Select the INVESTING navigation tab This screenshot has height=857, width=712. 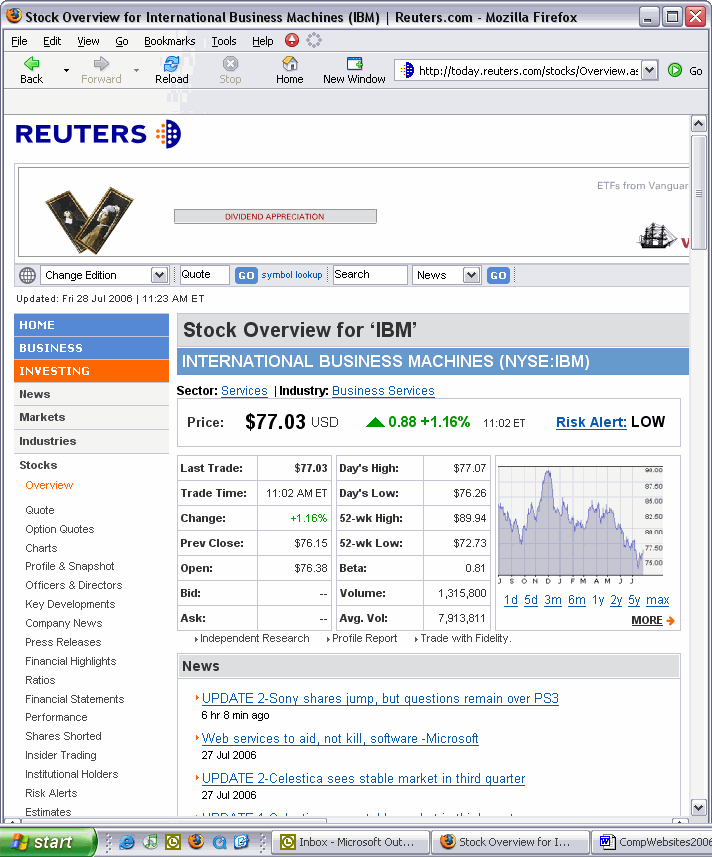[91, 371]
